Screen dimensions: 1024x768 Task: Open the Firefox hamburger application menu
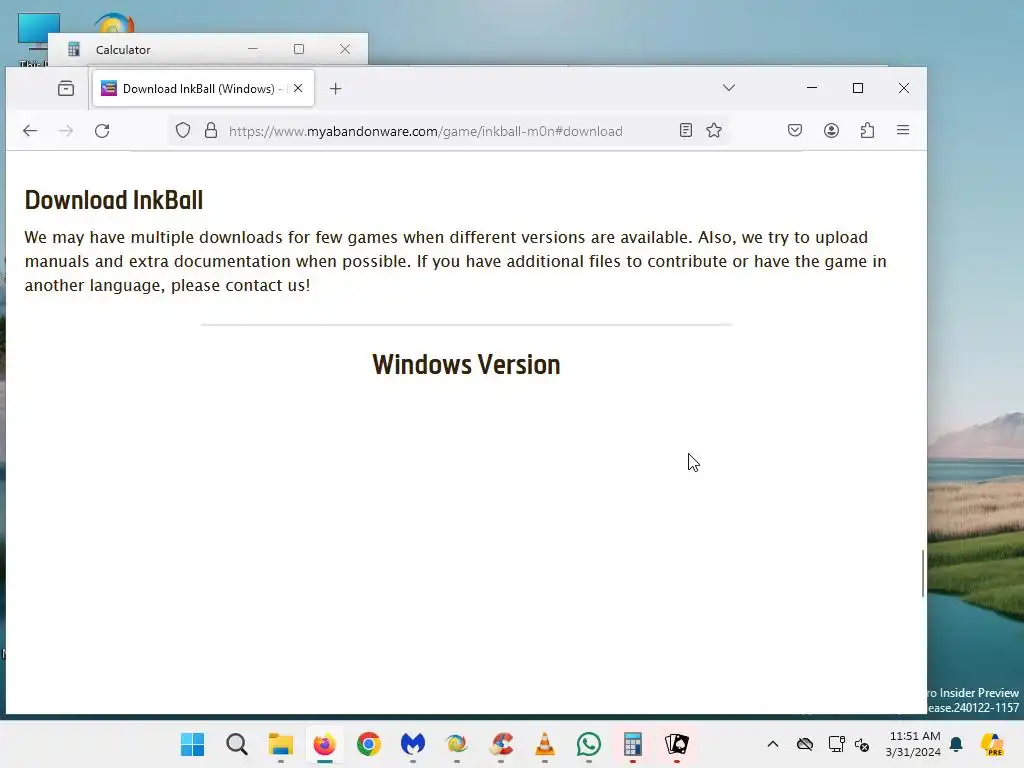(903, 131)
